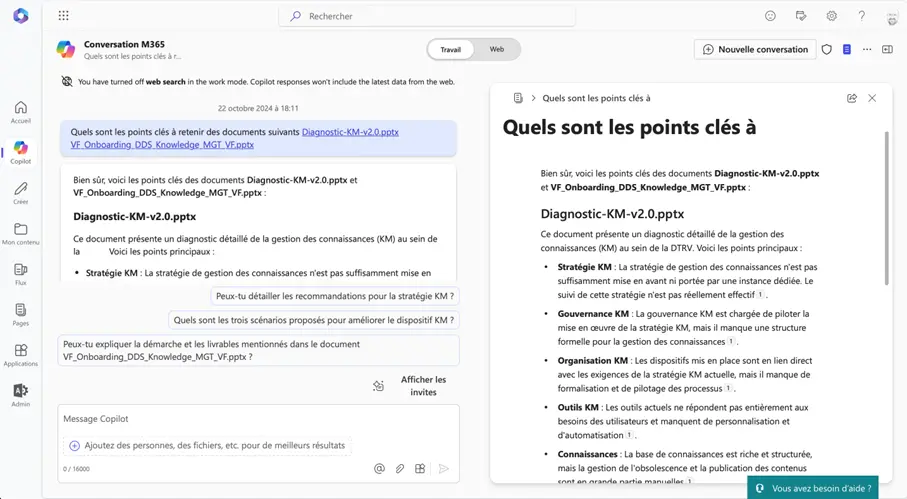Select suggestion about trois scénarios proposés
The height and width of the screenshot is (499, 907).
(314, 320)
